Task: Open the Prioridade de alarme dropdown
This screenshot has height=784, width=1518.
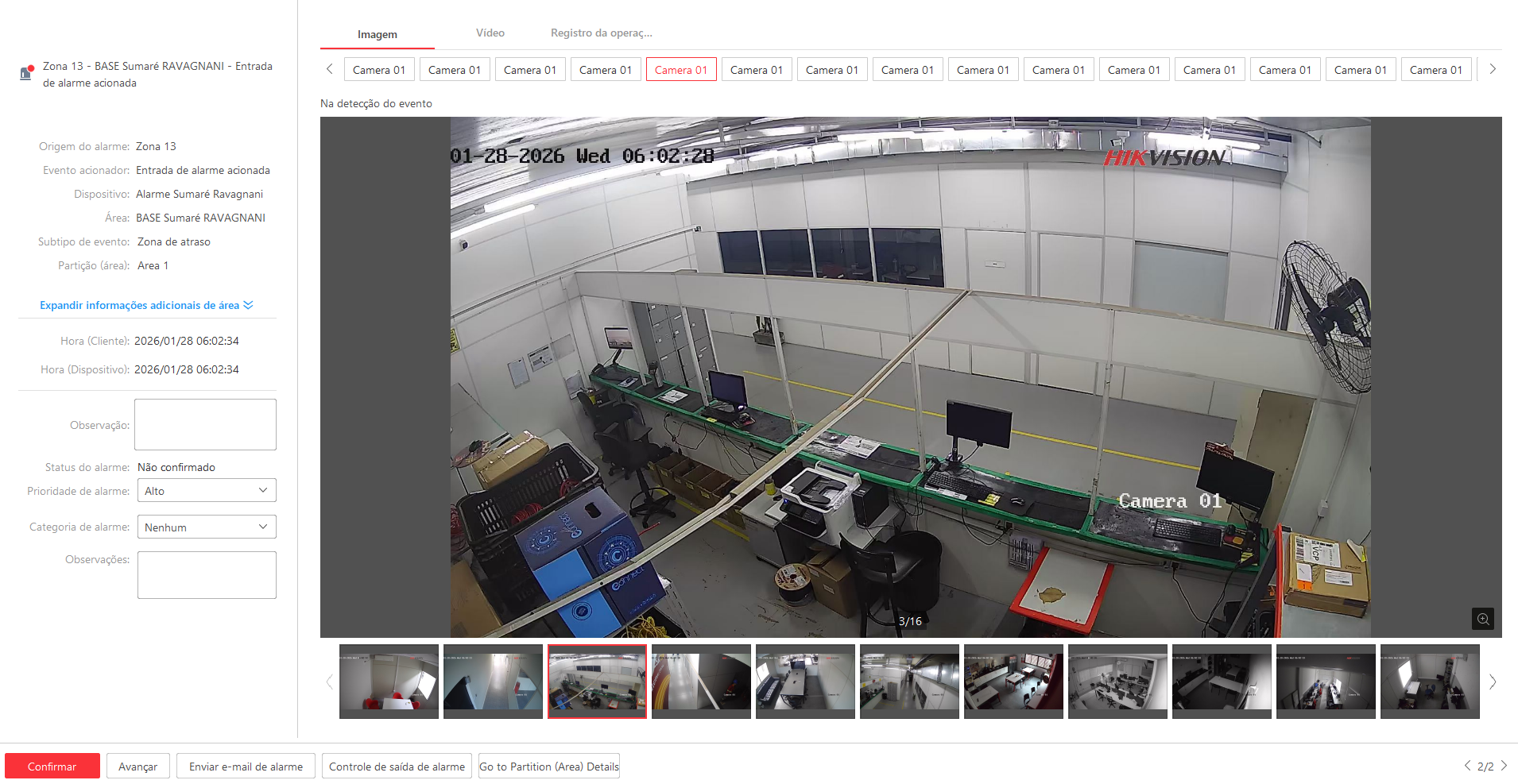Action: click(207, 491)
